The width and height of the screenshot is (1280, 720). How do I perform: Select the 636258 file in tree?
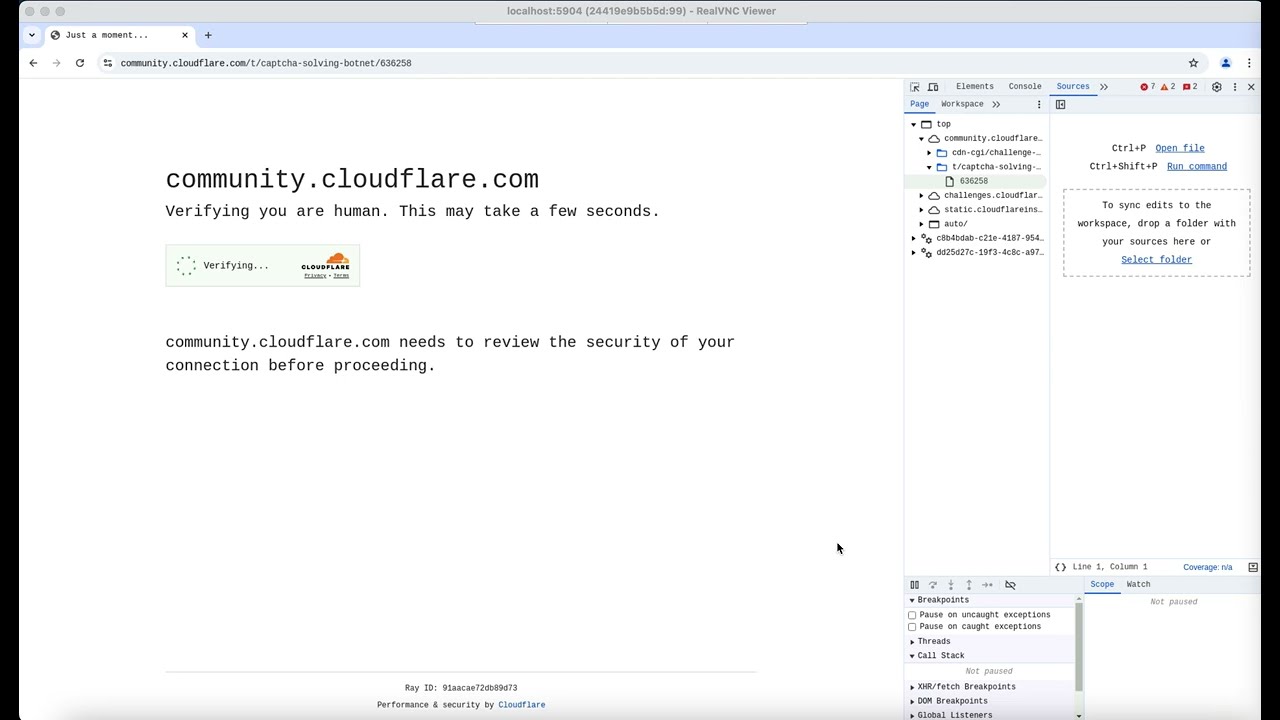[974, 182]
